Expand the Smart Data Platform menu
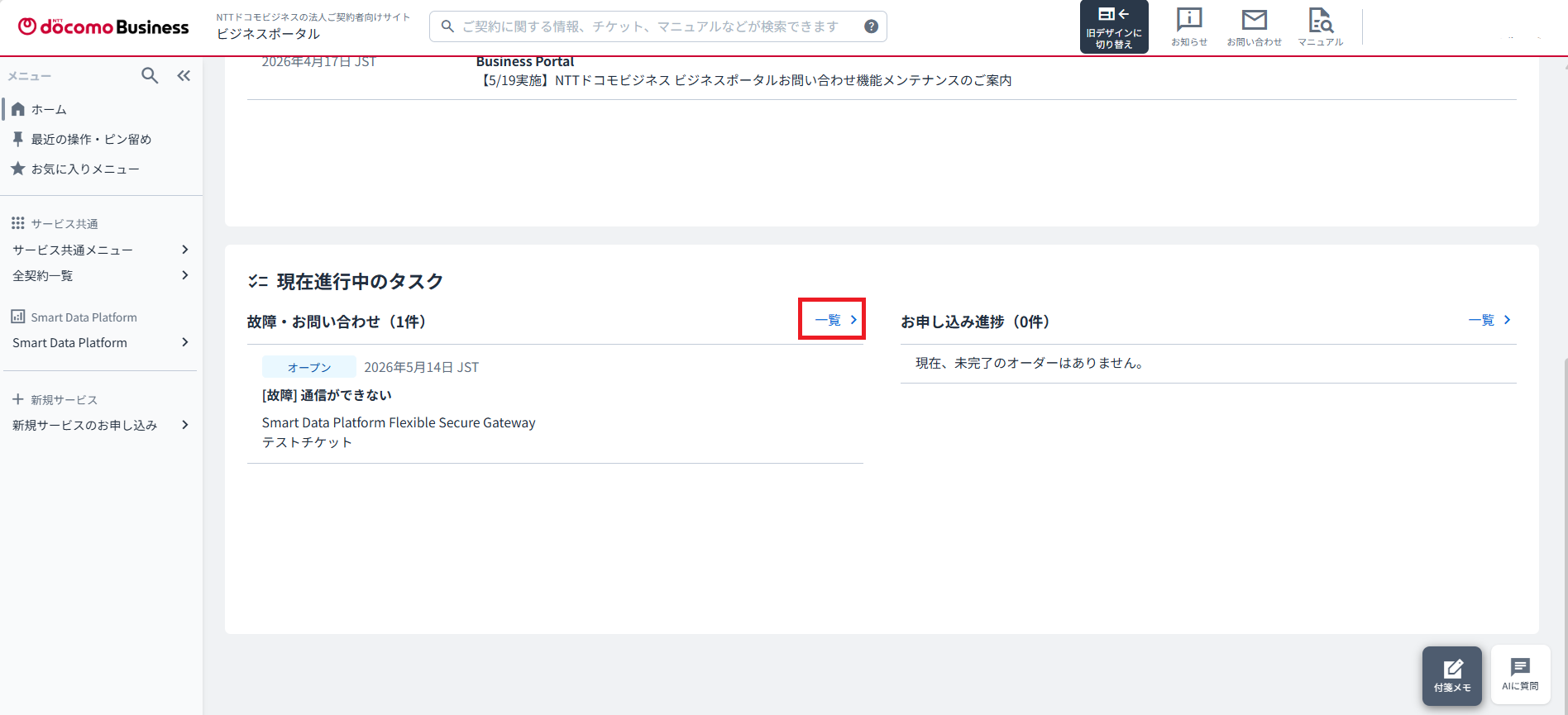This screenshot has height=715, width=1568. [x=101, y=342]
